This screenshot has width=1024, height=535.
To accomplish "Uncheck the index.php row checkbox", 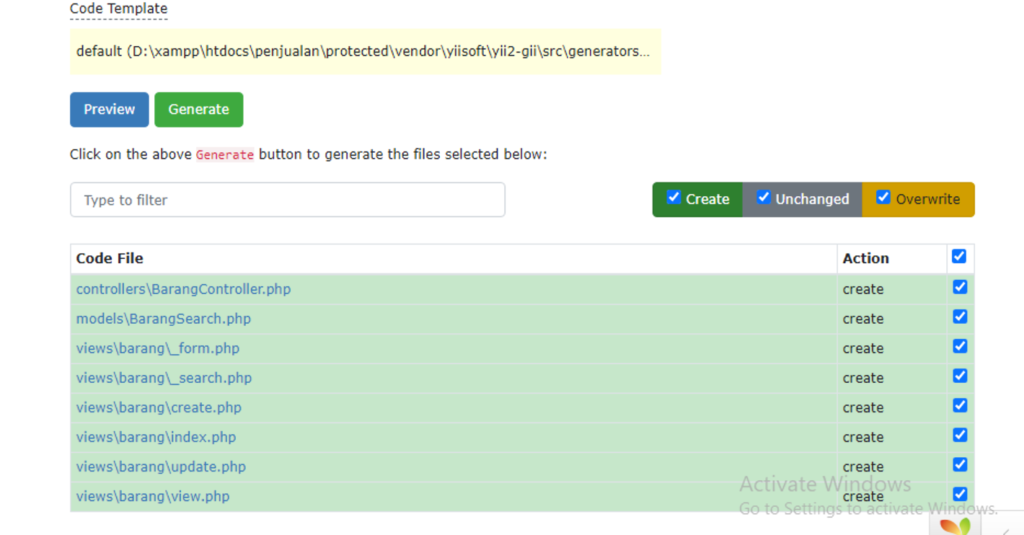I will [x=959, y=435].
